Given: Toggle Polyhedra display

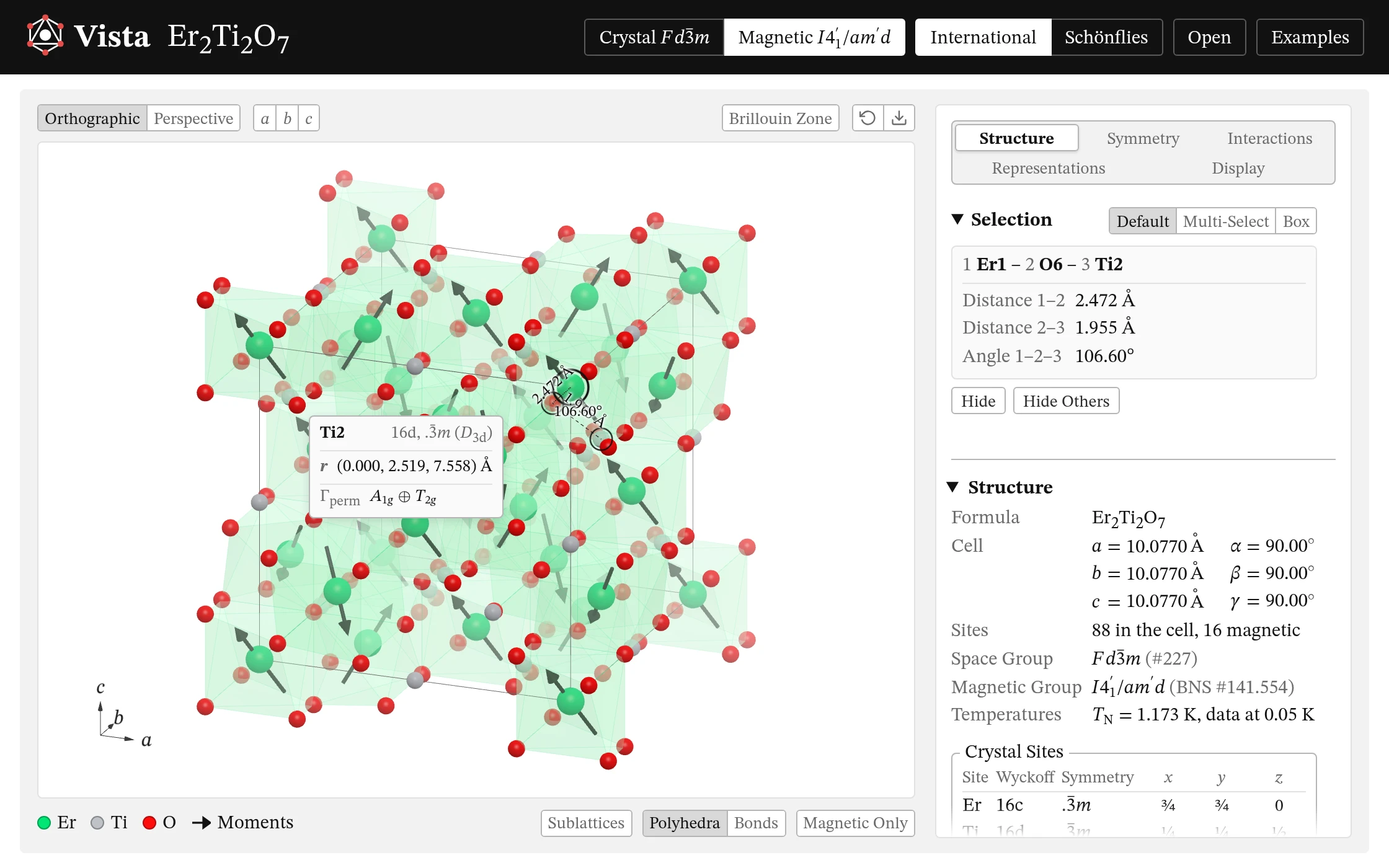Looking at the screenshot, I should coord(685,823).
